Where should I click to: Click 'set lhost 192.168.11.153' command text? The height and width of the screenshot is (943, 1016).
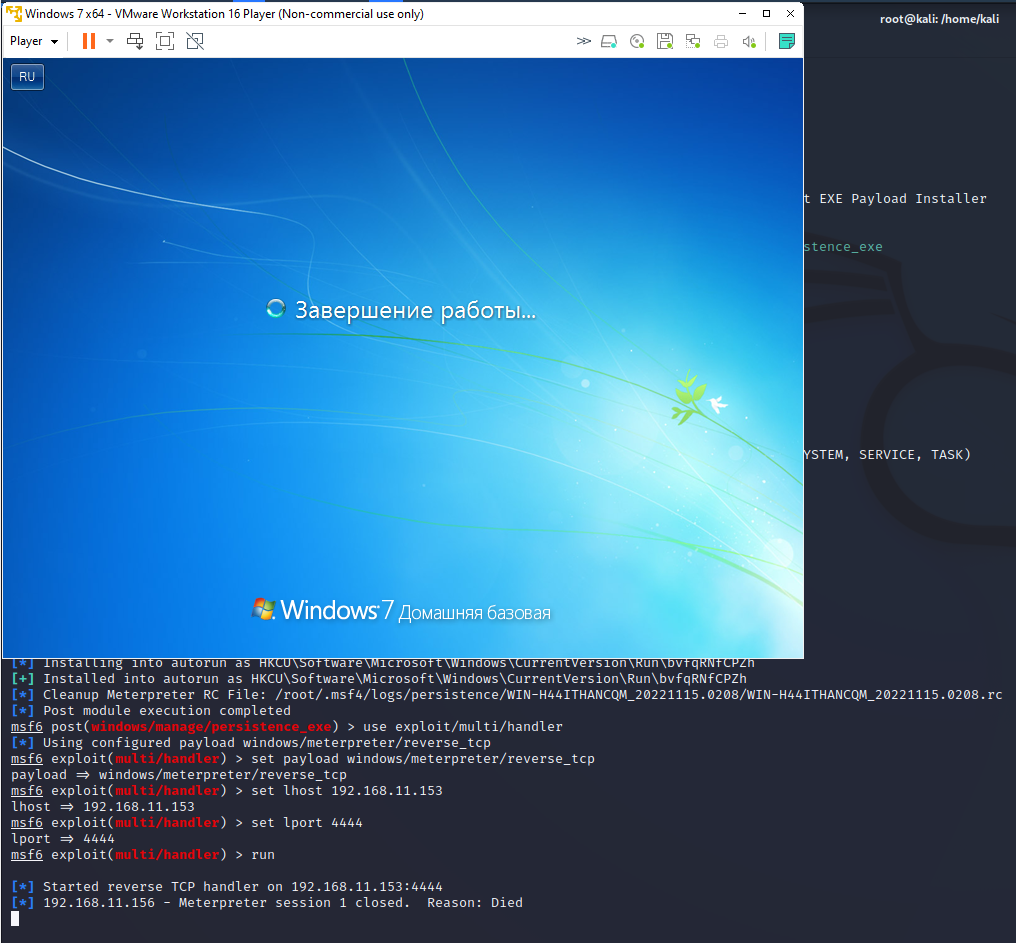click(347, 791)
